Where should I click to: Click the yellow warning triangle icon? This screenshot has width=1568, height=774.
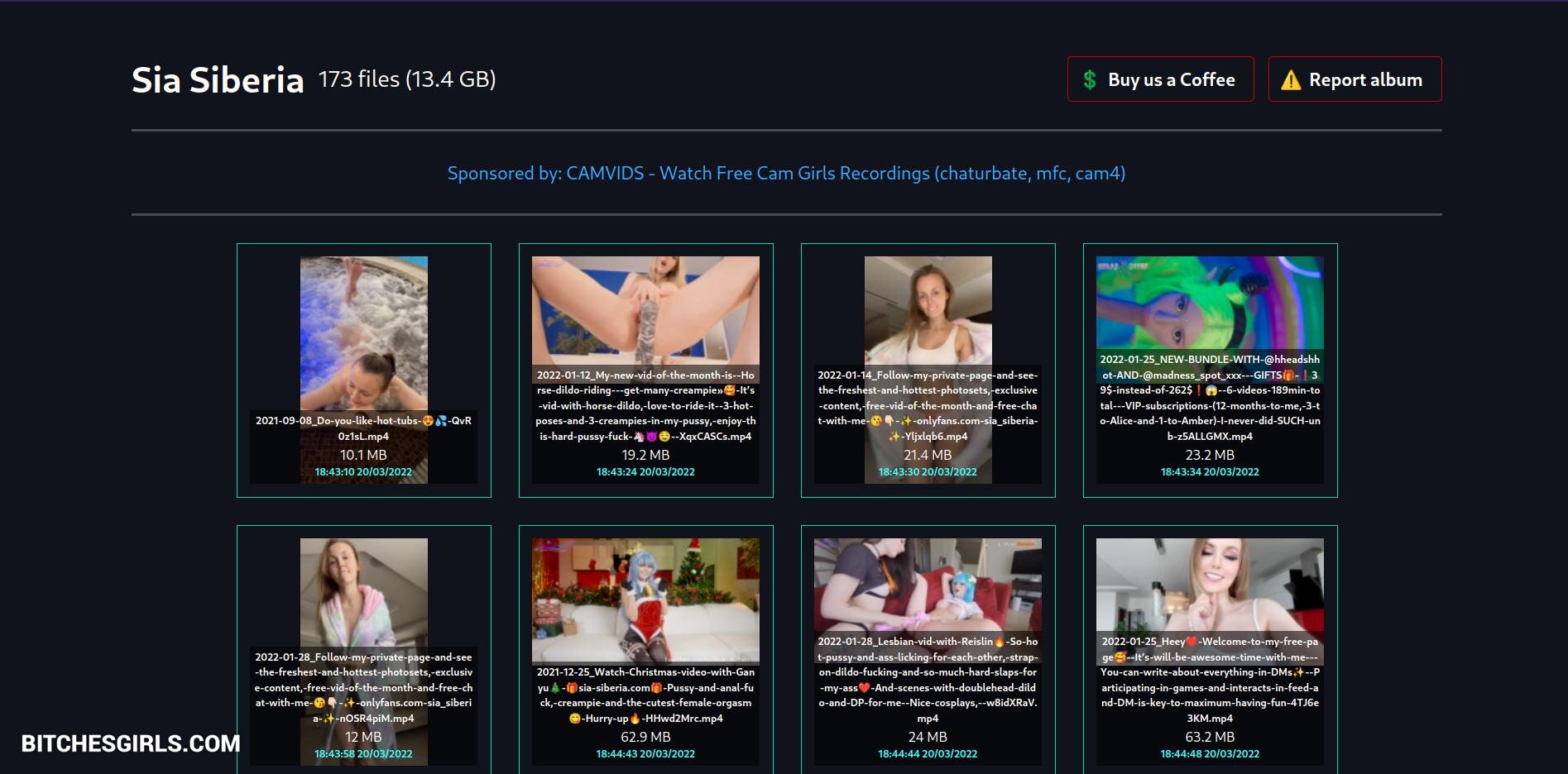1291,80
